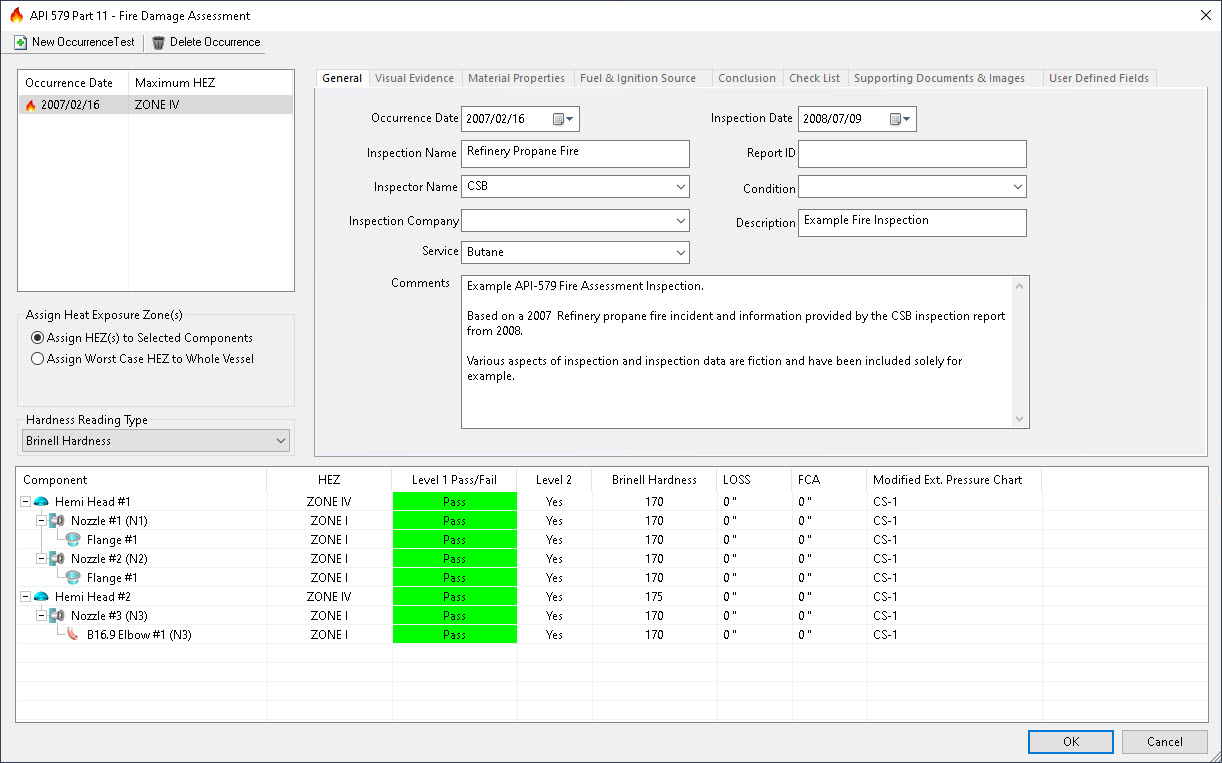This screenshot has height=763, width=1222.
Task: Collapse the Hemi Head #2 tree node
Action: pos(25,597)
